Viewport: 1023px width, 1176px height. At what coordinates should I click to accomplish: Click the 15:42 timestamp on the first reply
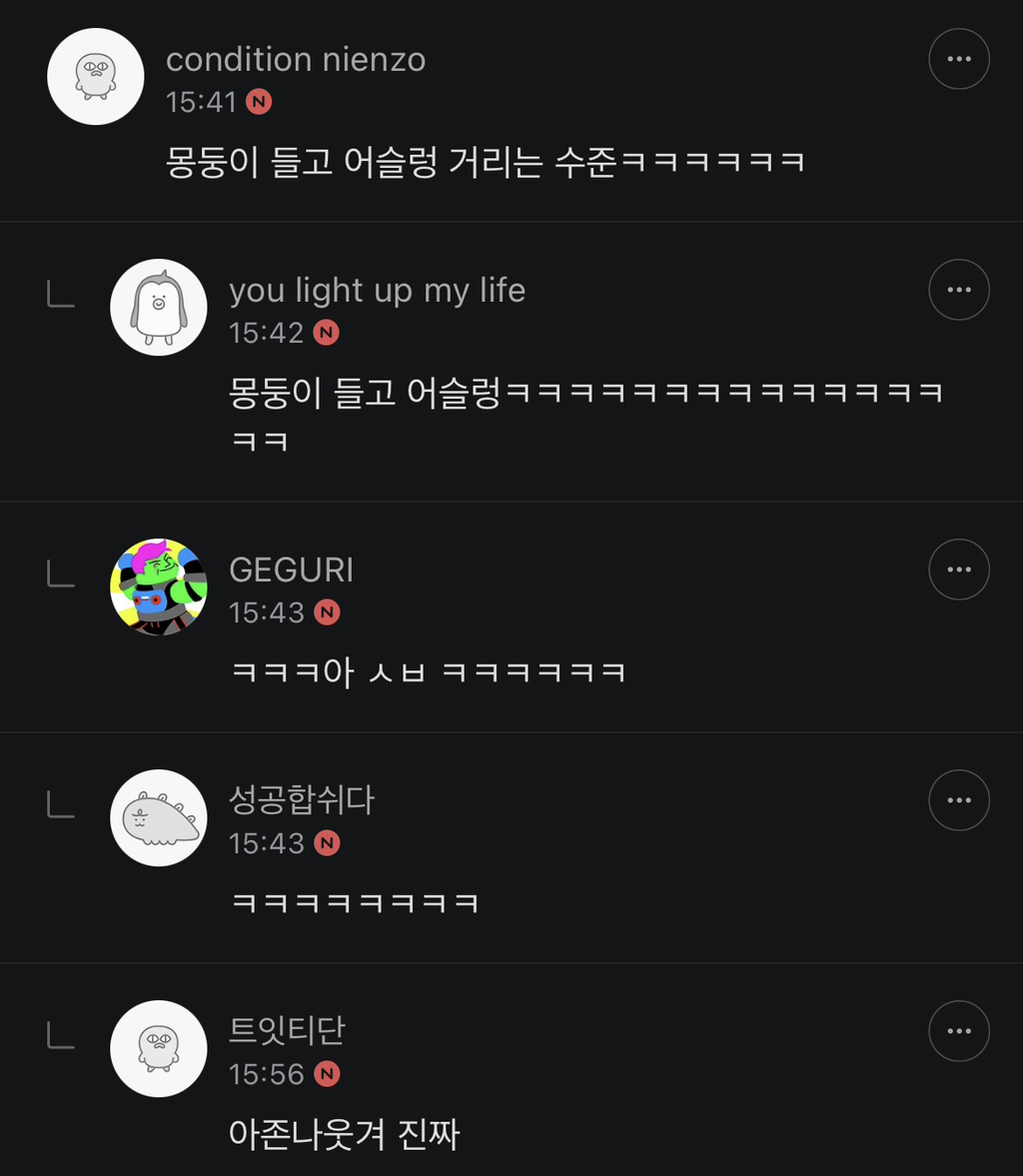tap(266, 333)
